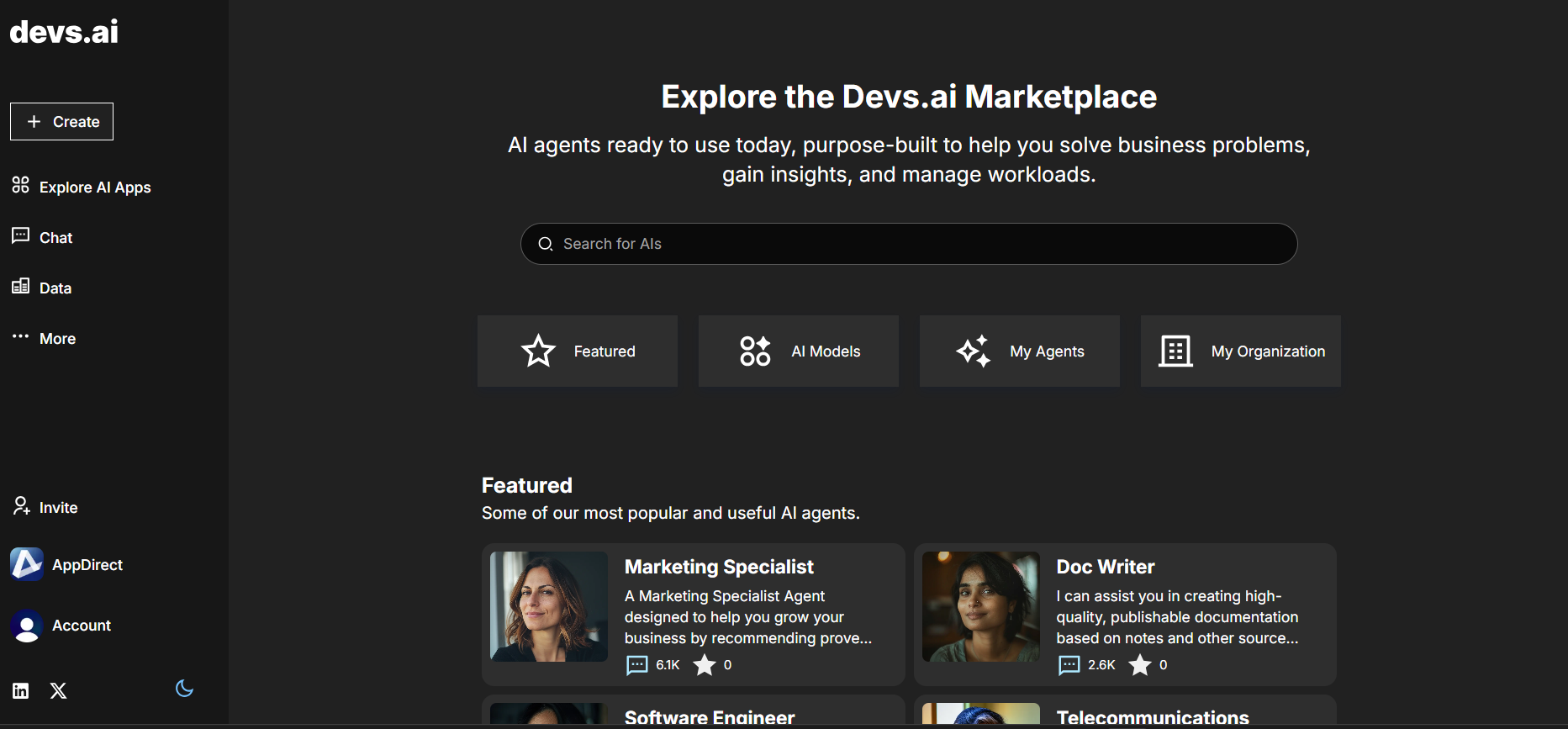Click the chat count icon on Doc Writer
The width and height of the screenshot is (1568, 729).
1069,665
